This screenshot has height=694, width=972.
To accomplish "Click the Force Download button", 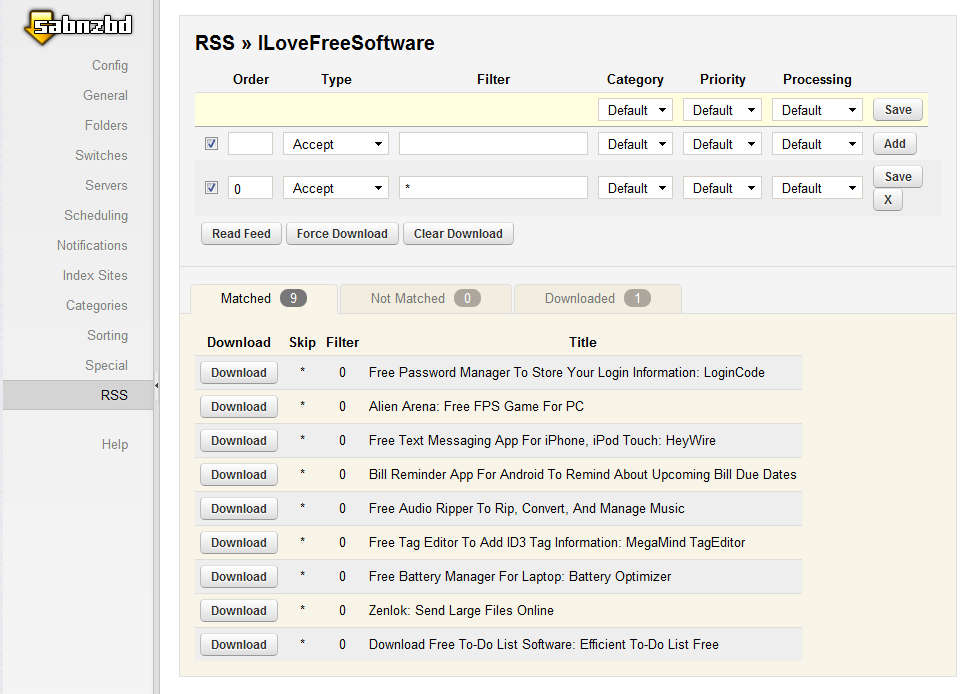I will coord(342,234).
